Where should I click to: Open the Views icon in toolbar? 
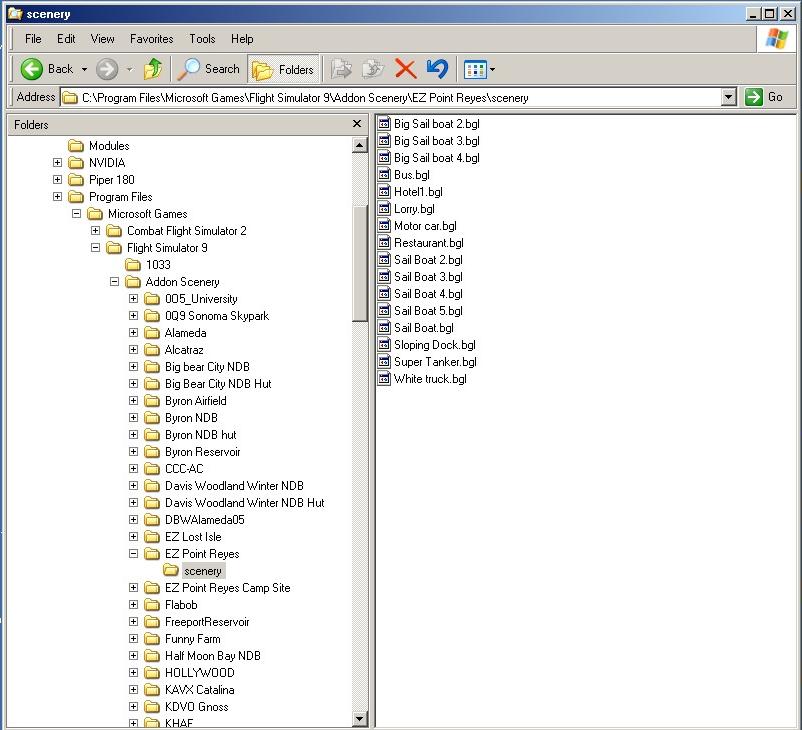475,69
